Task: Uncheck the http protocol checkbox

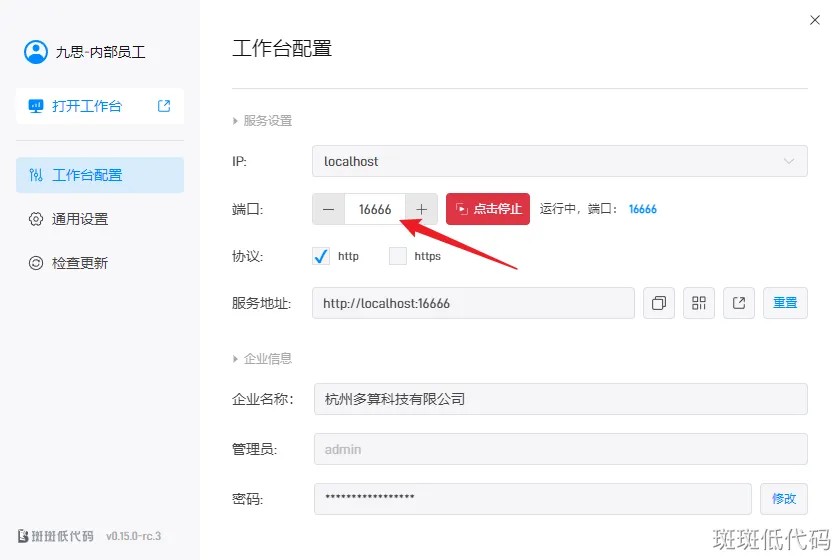Action: click(321, 256)
